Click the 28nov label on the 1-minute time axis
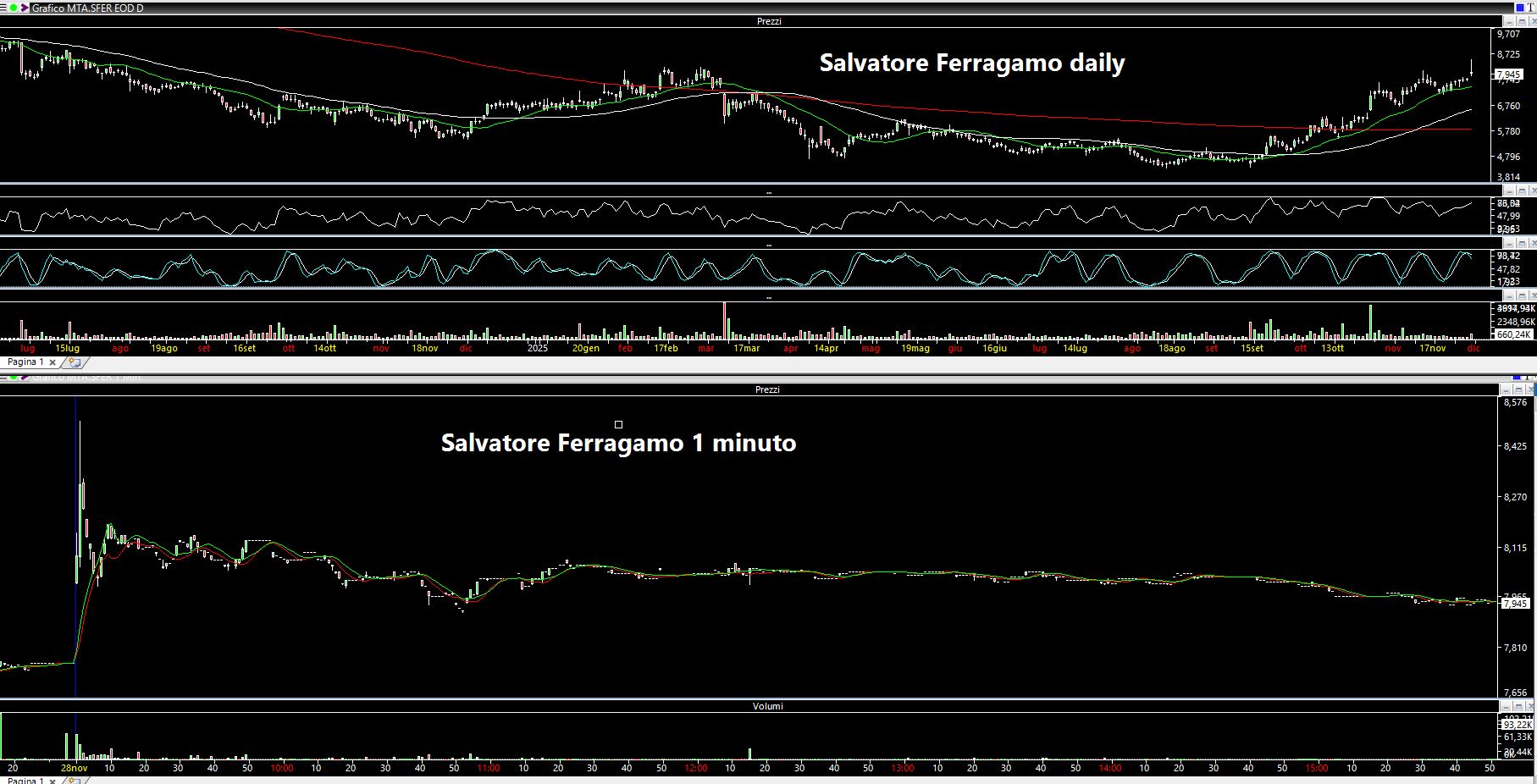 tap(74, 768)
